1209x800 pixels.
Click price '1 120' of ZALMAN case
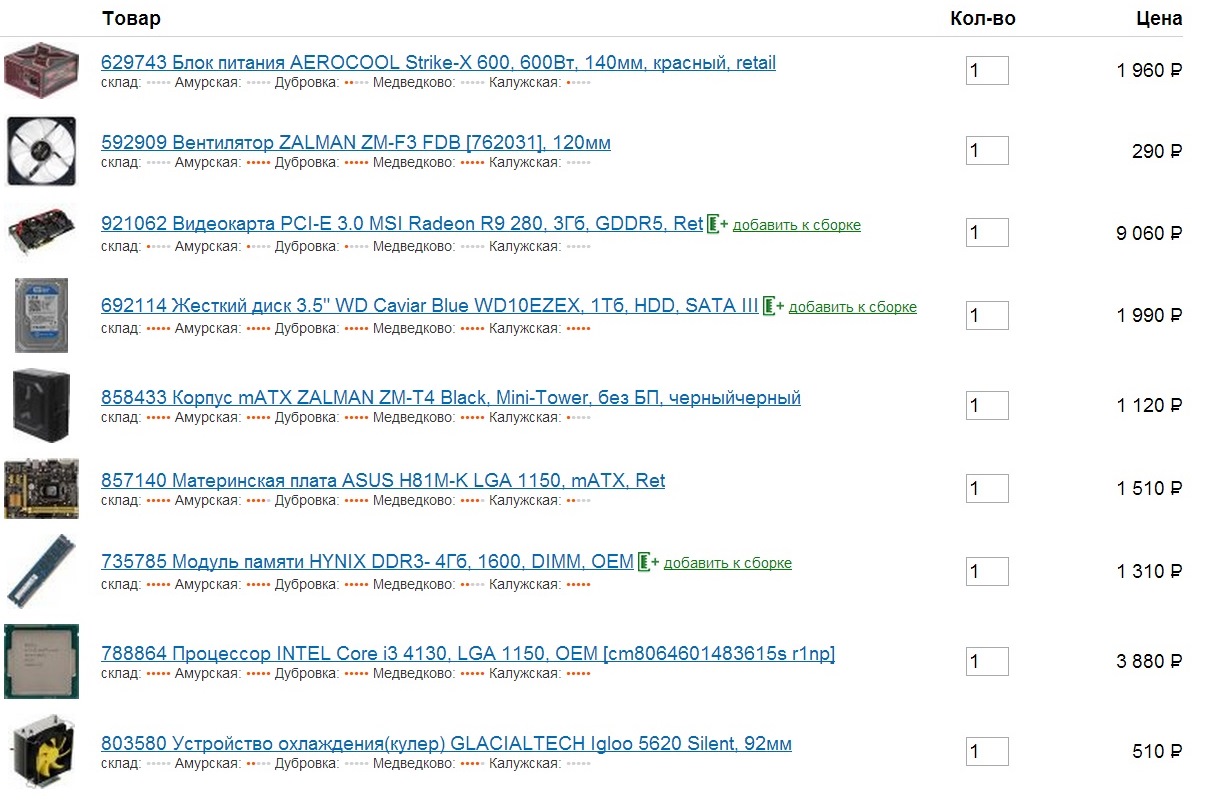1149,405
